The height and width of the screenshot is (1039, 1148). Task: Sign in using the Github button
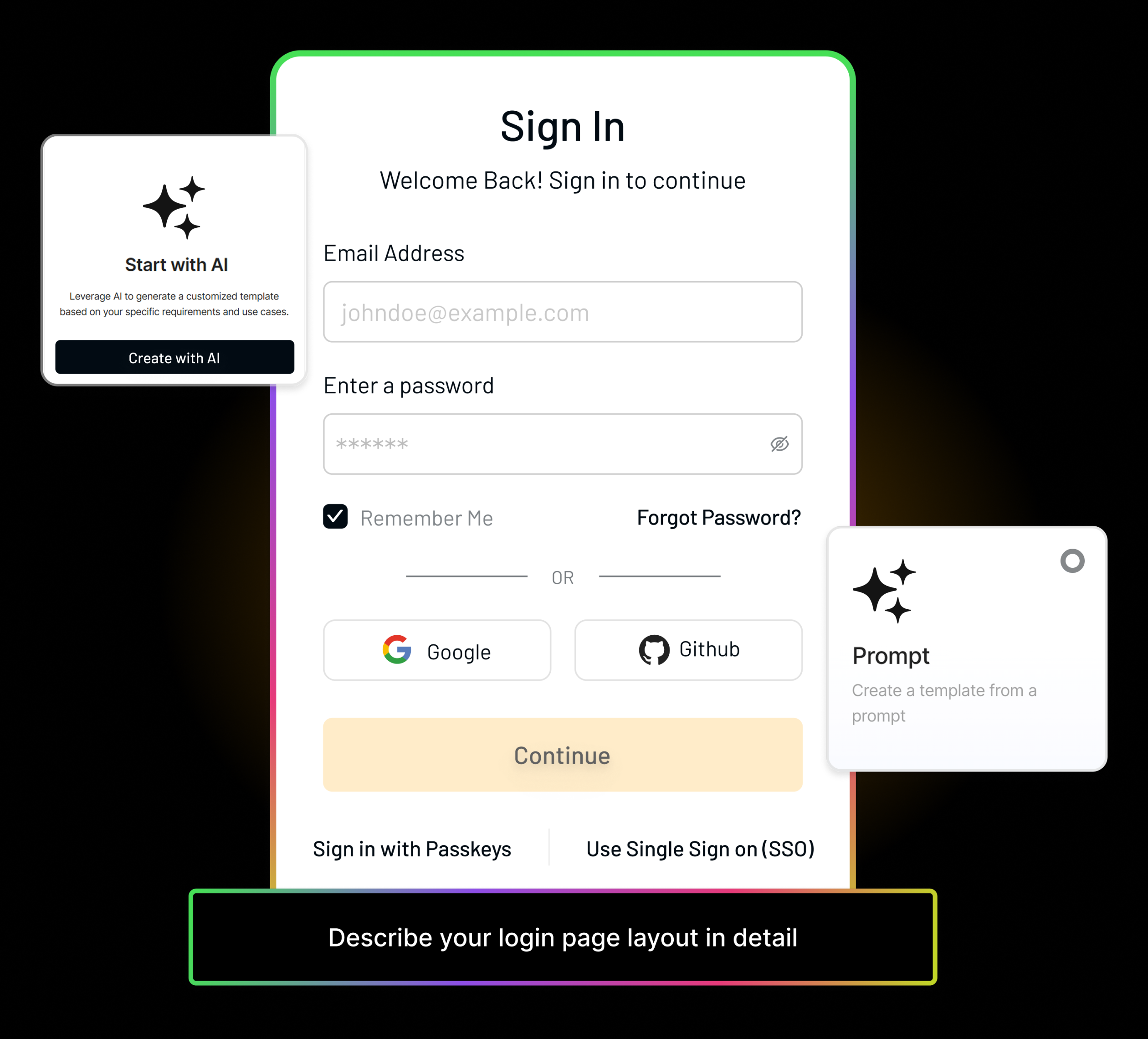coord(688,650)
